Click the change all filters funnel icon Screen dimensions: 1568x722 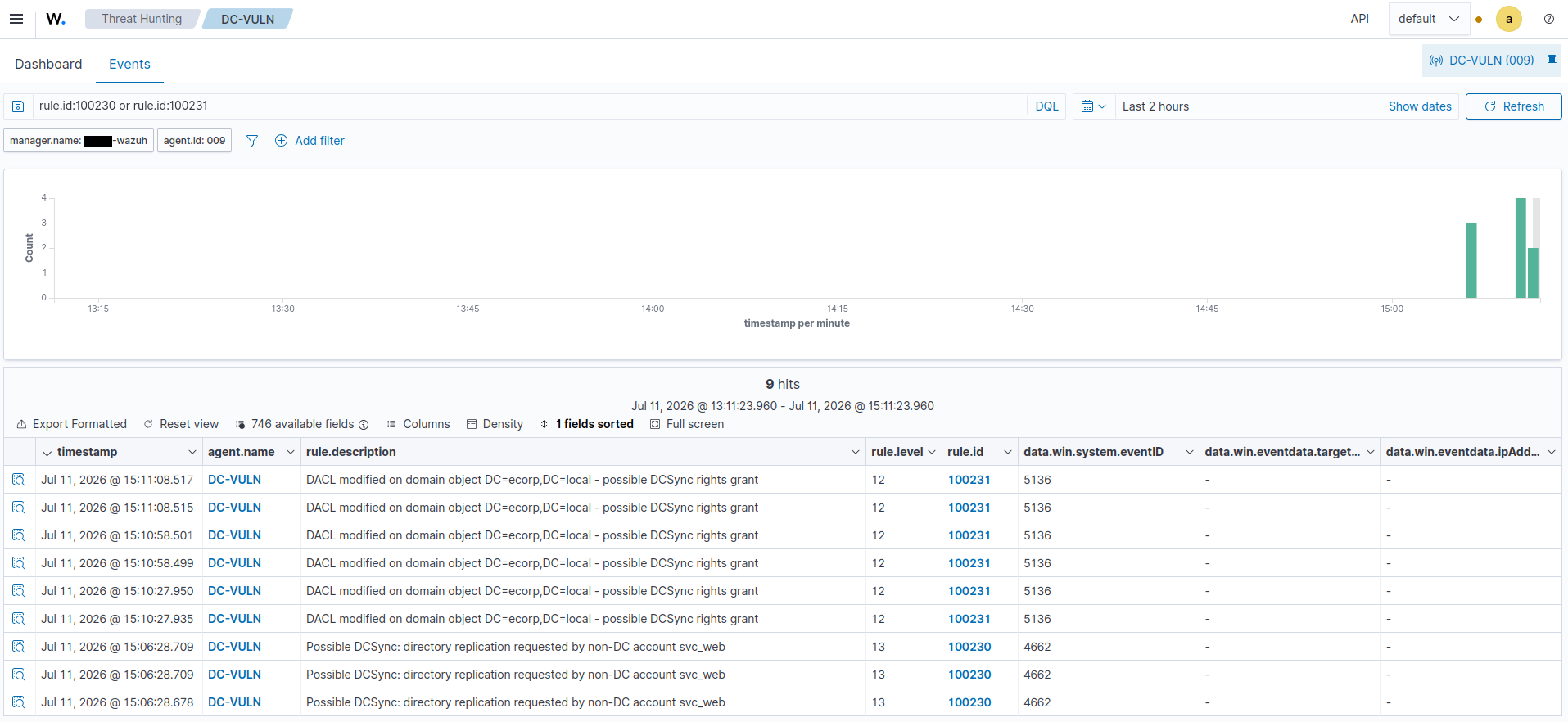252,141
